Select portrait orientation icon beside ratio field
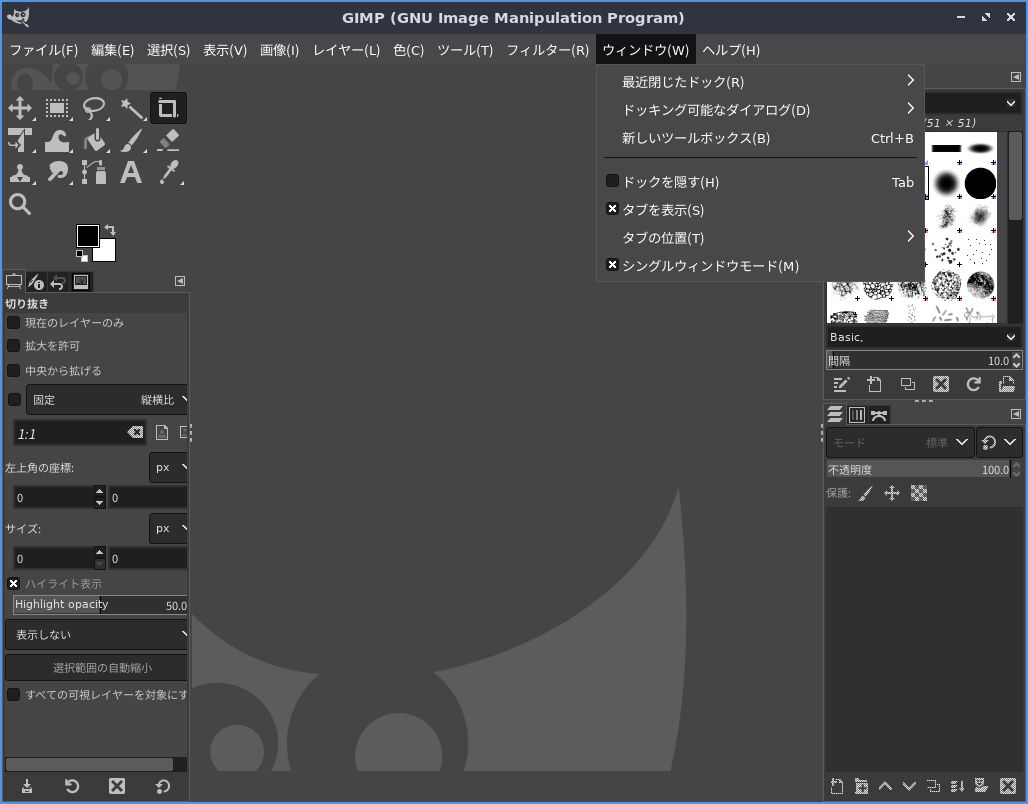 tap(162, 432)
